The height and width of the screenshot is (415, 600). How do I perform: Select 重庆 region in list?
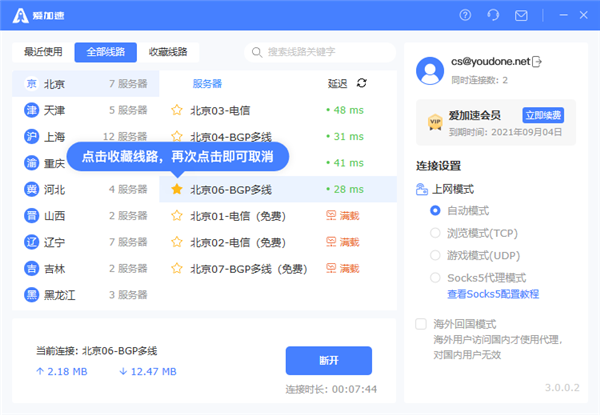(x=86, y=163)
